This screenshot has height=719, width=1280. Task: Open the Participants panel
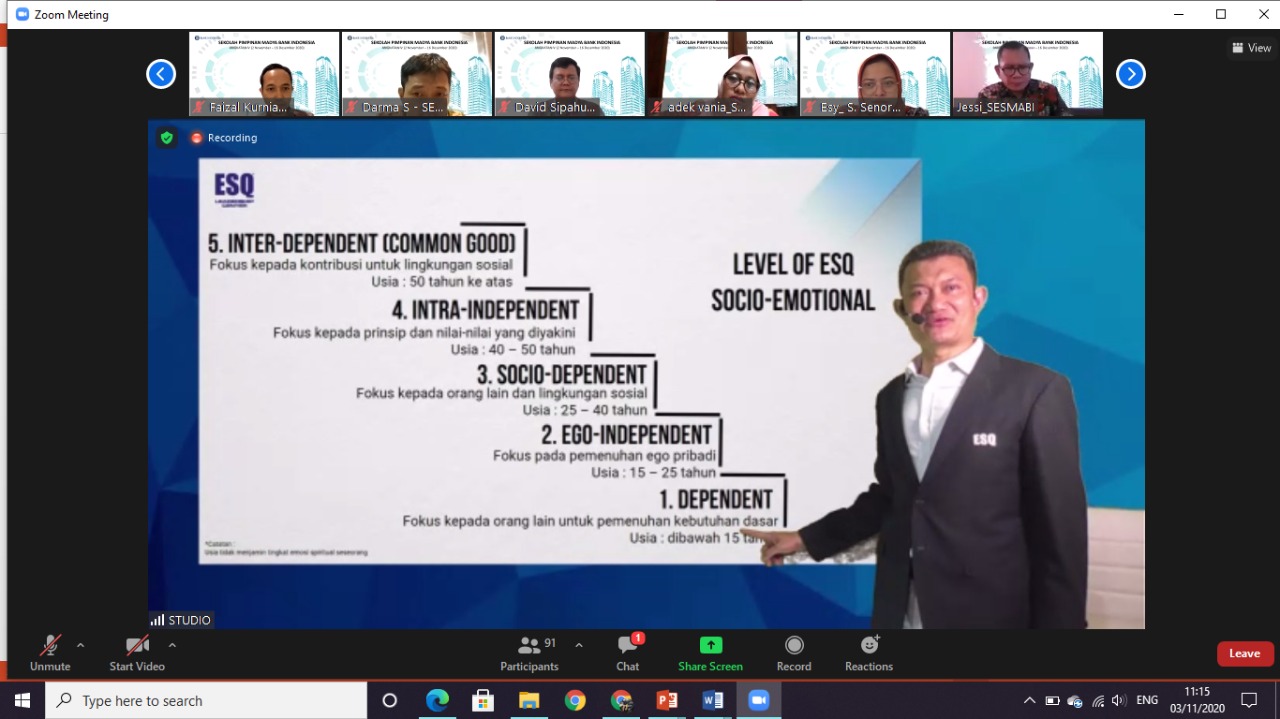[529, 653]
